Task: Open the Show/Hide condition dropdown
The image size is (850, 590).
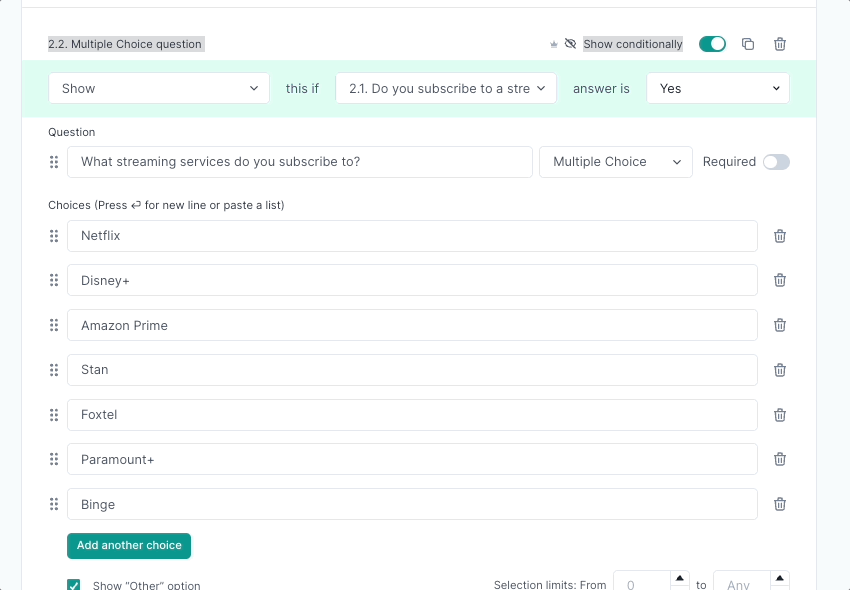Action: click(x=159, y=88)
